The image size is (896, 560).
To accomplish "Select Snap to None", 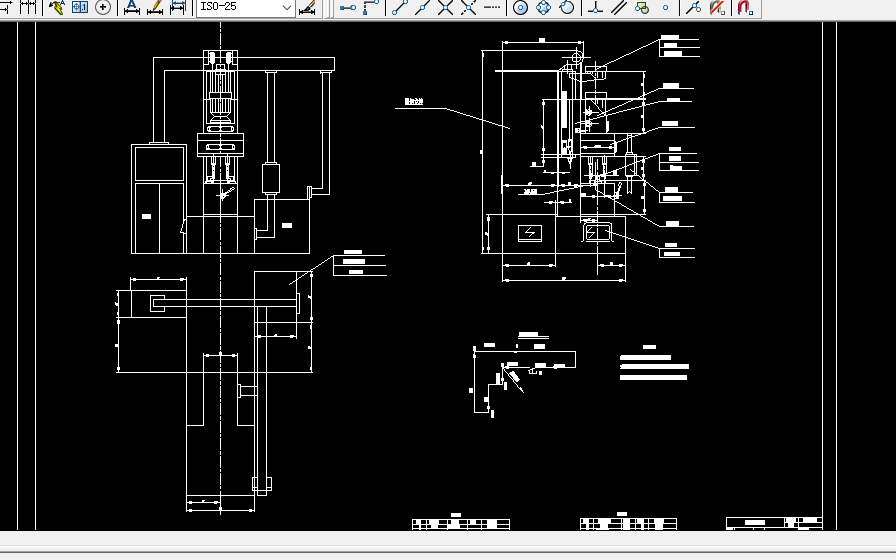I will point(717,7).
